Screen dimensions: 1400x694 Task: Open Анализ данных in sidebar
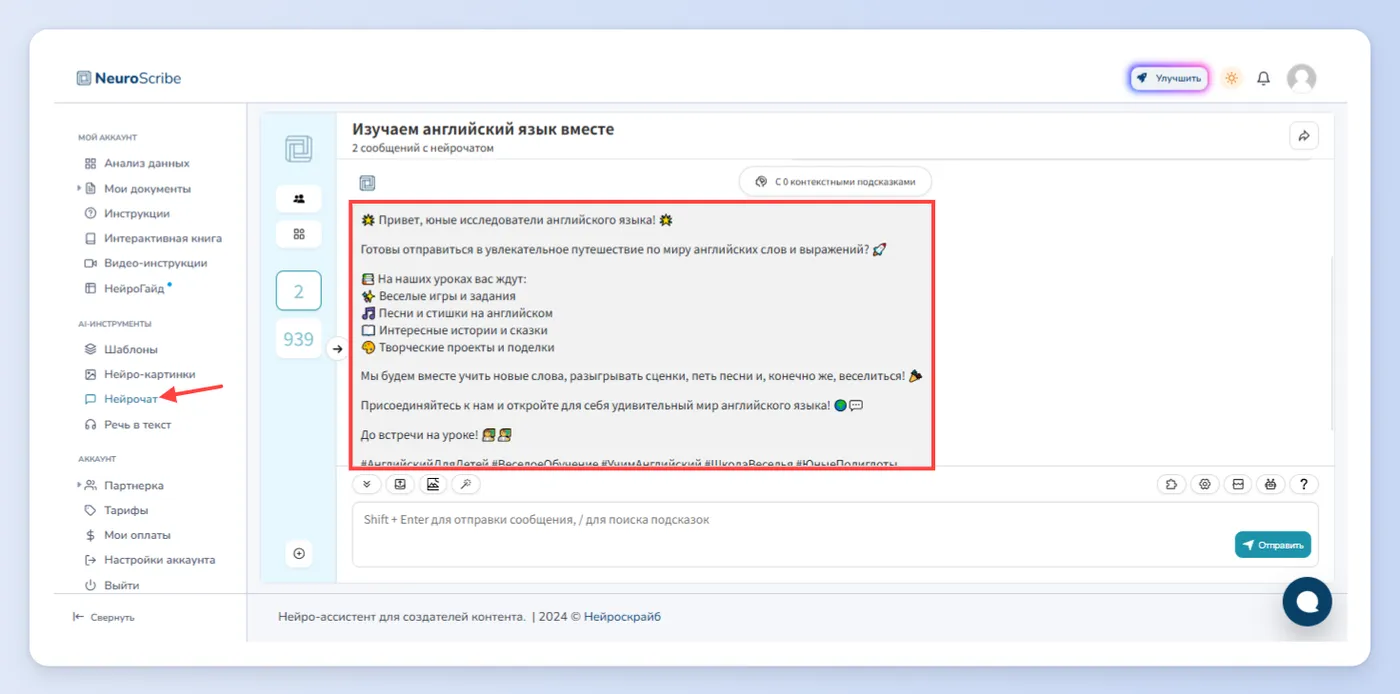pos(146,163)
